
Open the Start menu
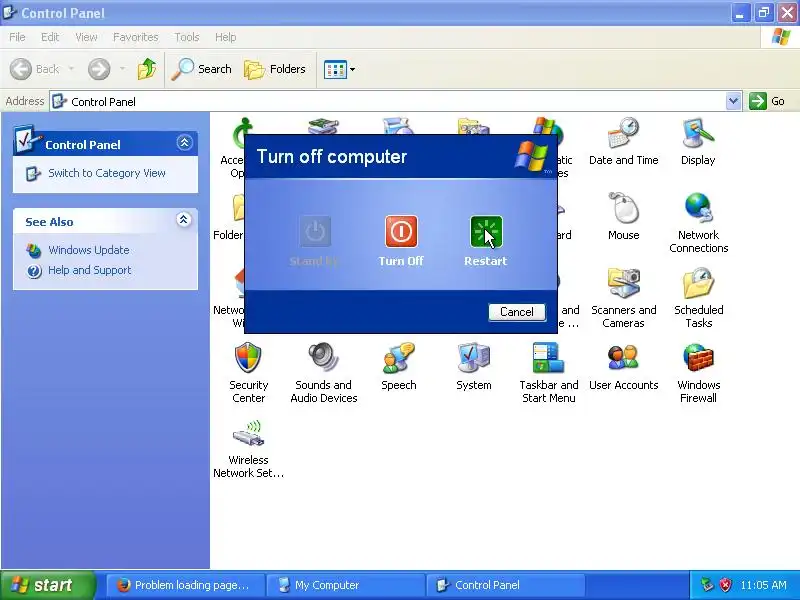pos(47,585)
